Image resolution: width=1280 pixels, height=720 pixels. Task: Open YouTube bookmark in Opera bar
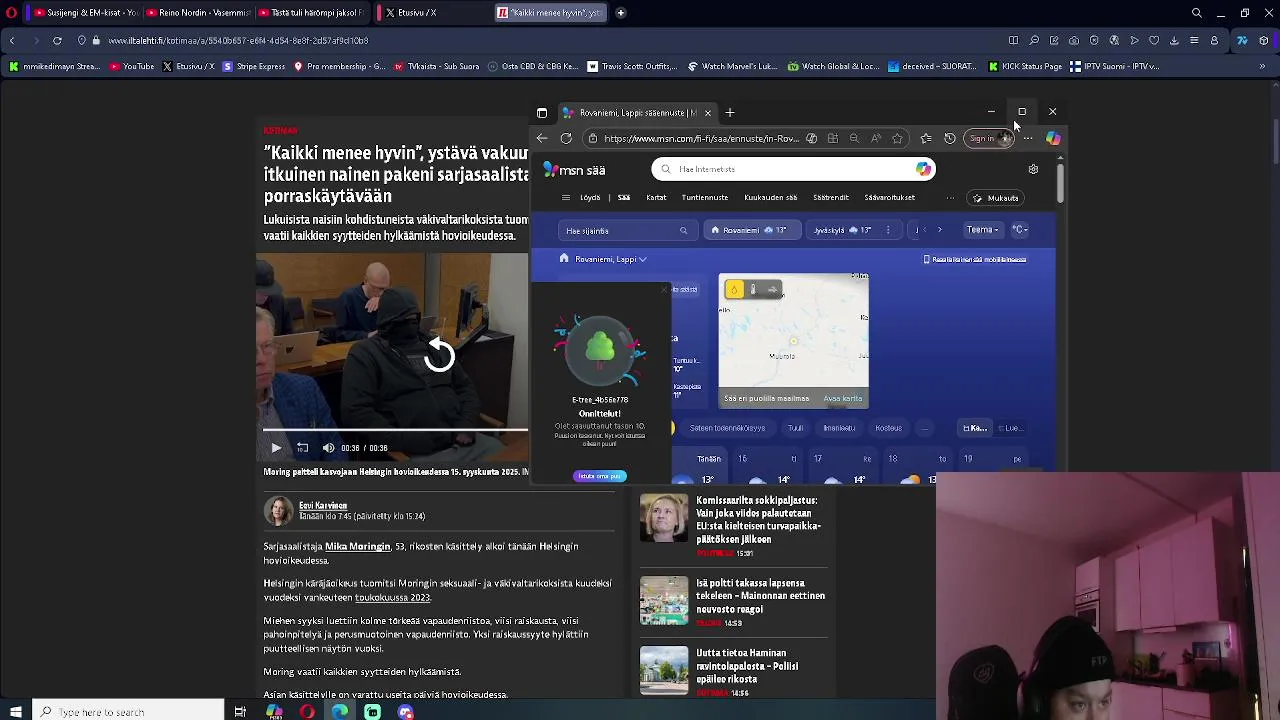point(132,66)
